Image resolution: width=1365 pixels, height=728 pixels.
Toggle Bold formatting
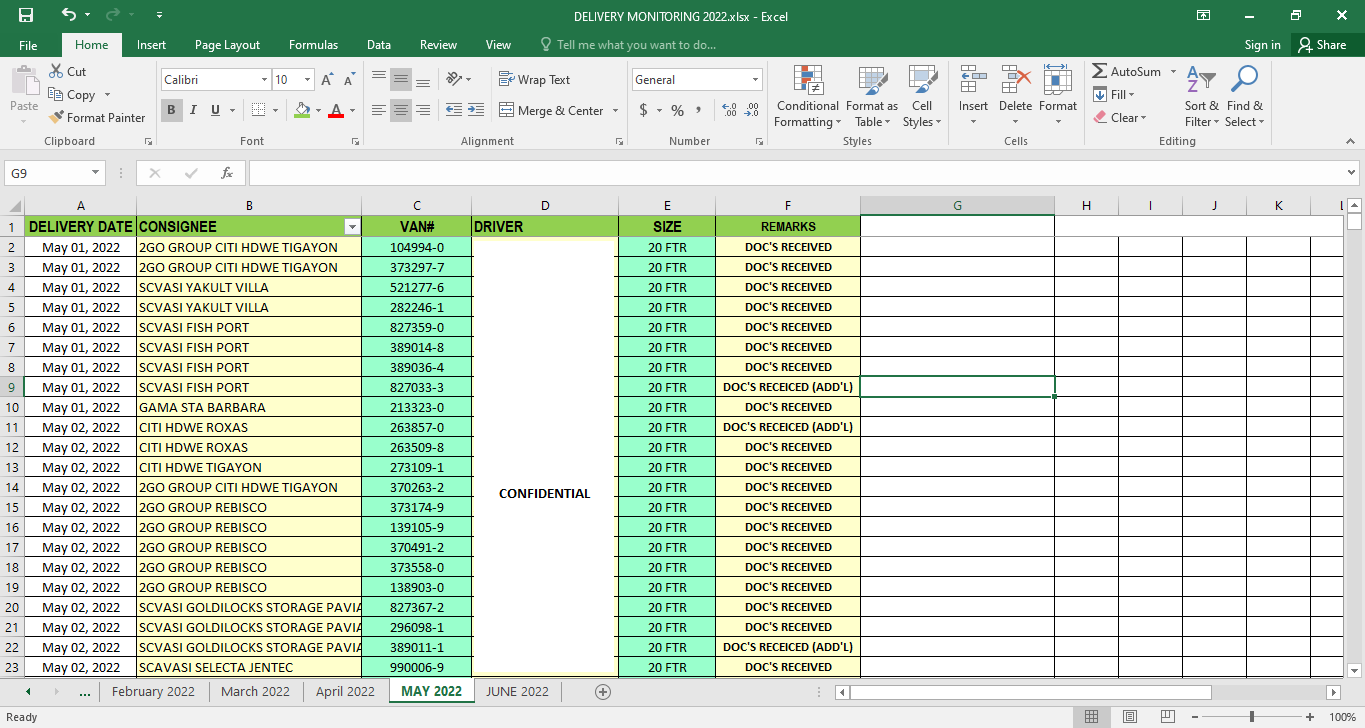point(171,110)
